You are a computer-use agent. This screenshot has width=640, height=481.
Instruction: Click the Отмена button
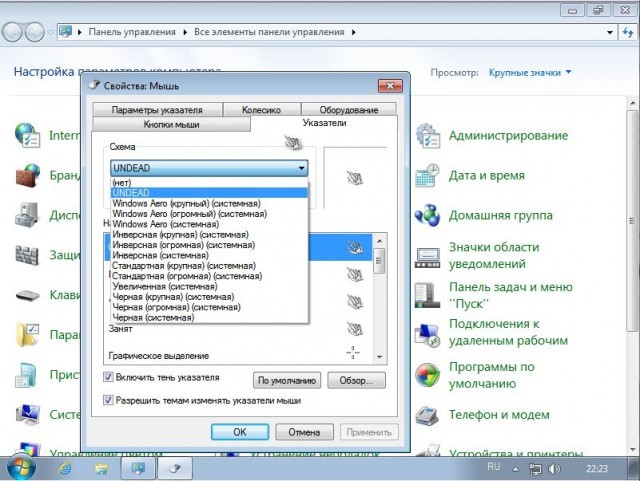[304, 432]
